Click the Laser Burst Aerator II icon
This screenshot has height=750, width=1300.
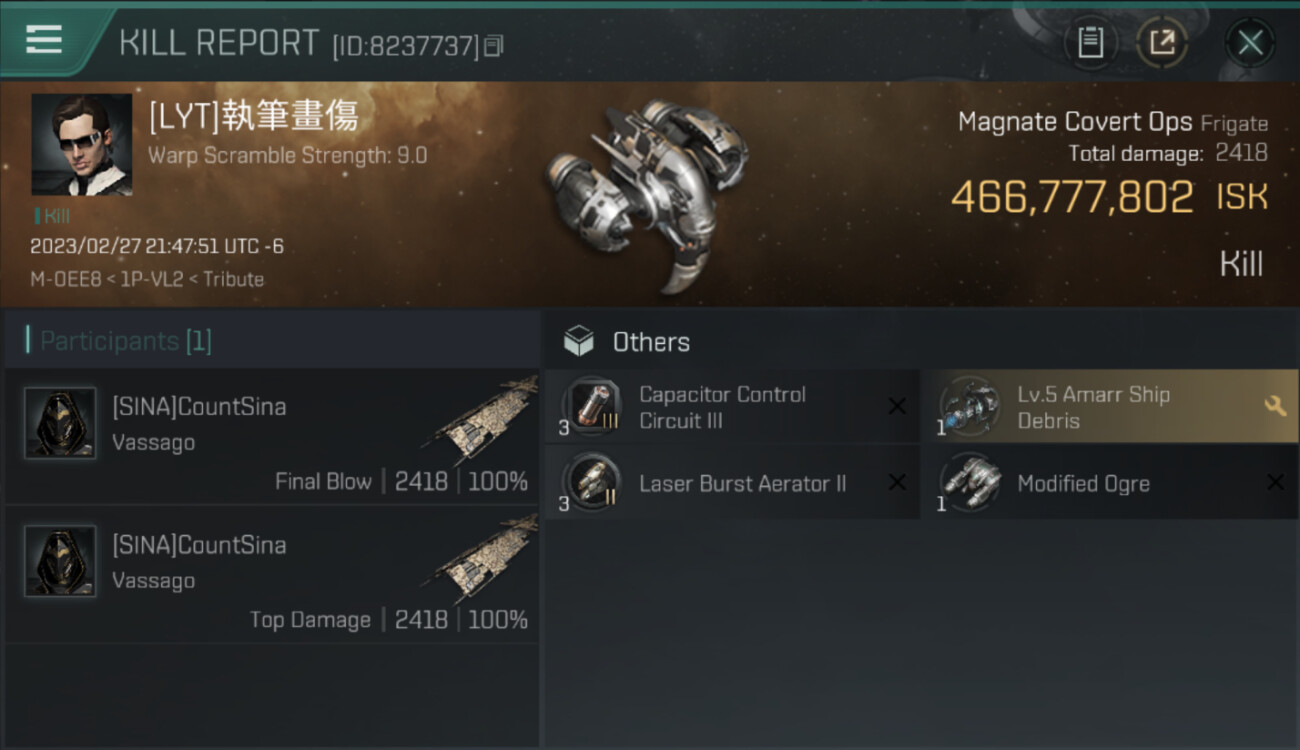[591, 482]
